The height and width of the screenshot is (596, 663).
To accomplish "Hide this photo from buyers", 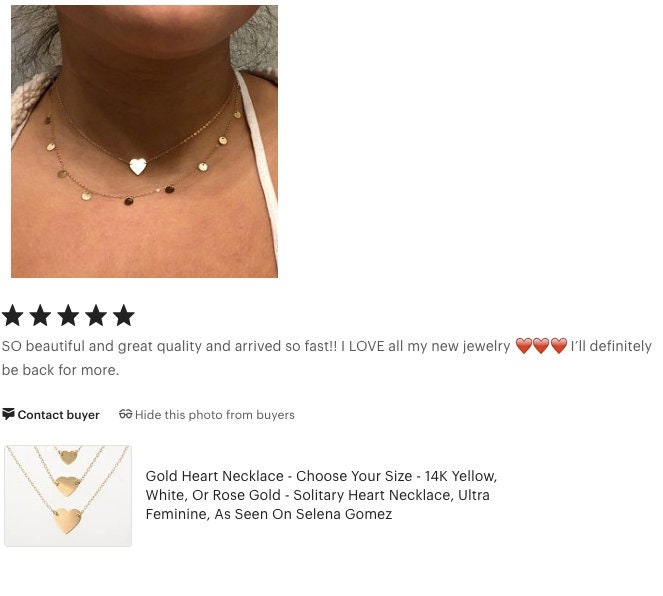I will (x=207, y=415).
